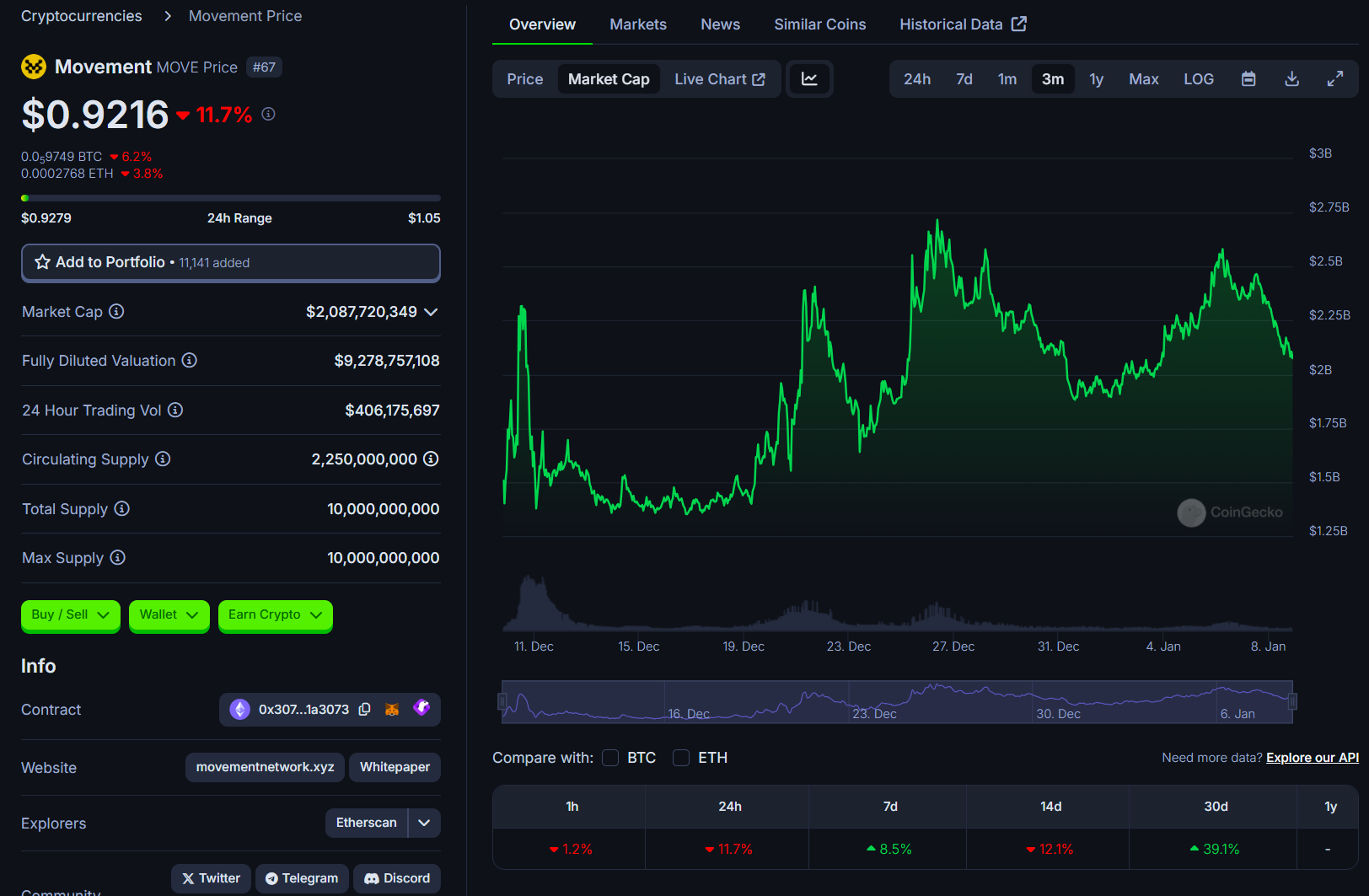Click the Discord community button
Screen dimensions: 1369x896
tap(397, 878)
